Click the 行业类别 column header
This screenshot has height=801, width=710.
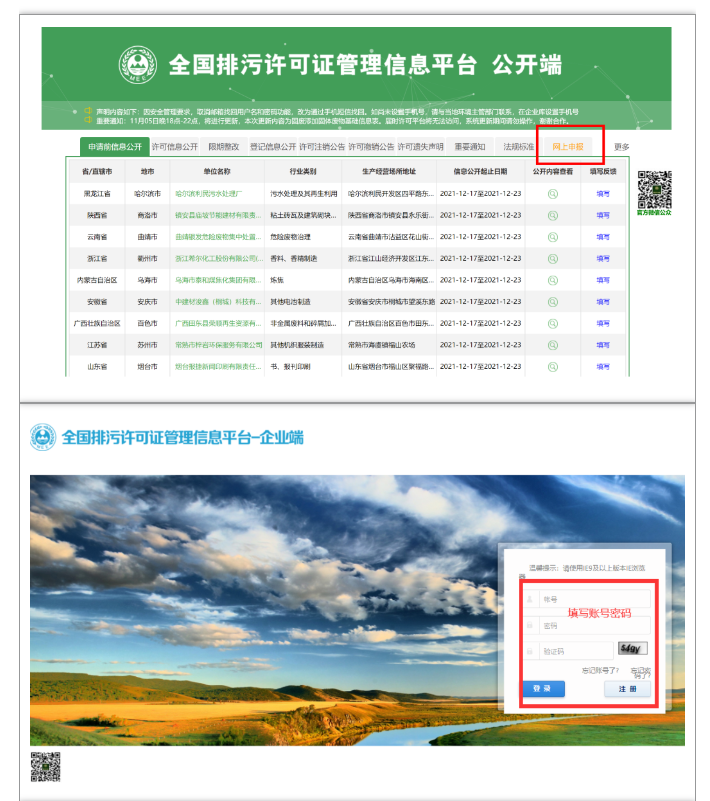pos(303,172)
